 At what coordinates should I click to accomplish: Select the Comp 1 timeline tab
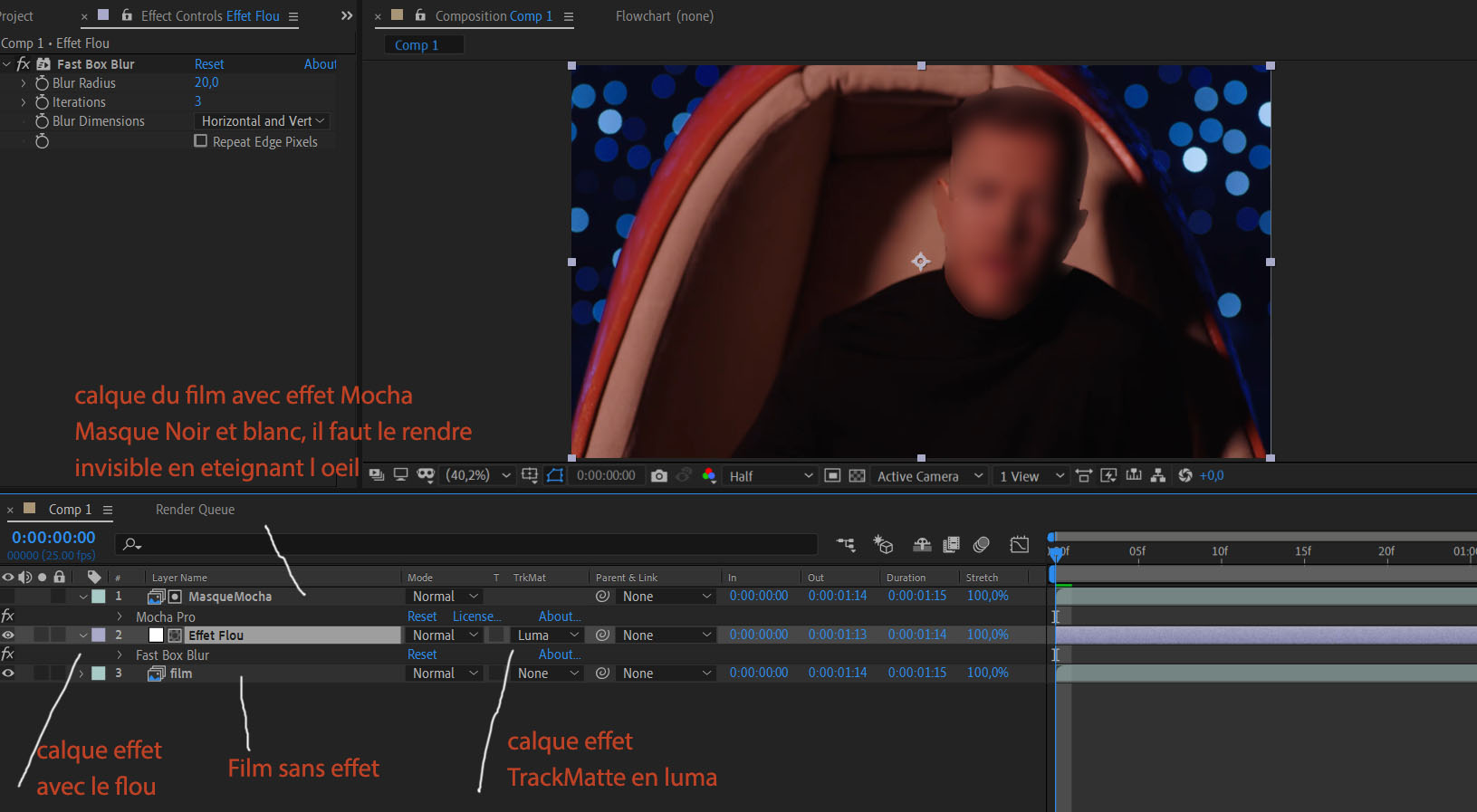(70, 510)
